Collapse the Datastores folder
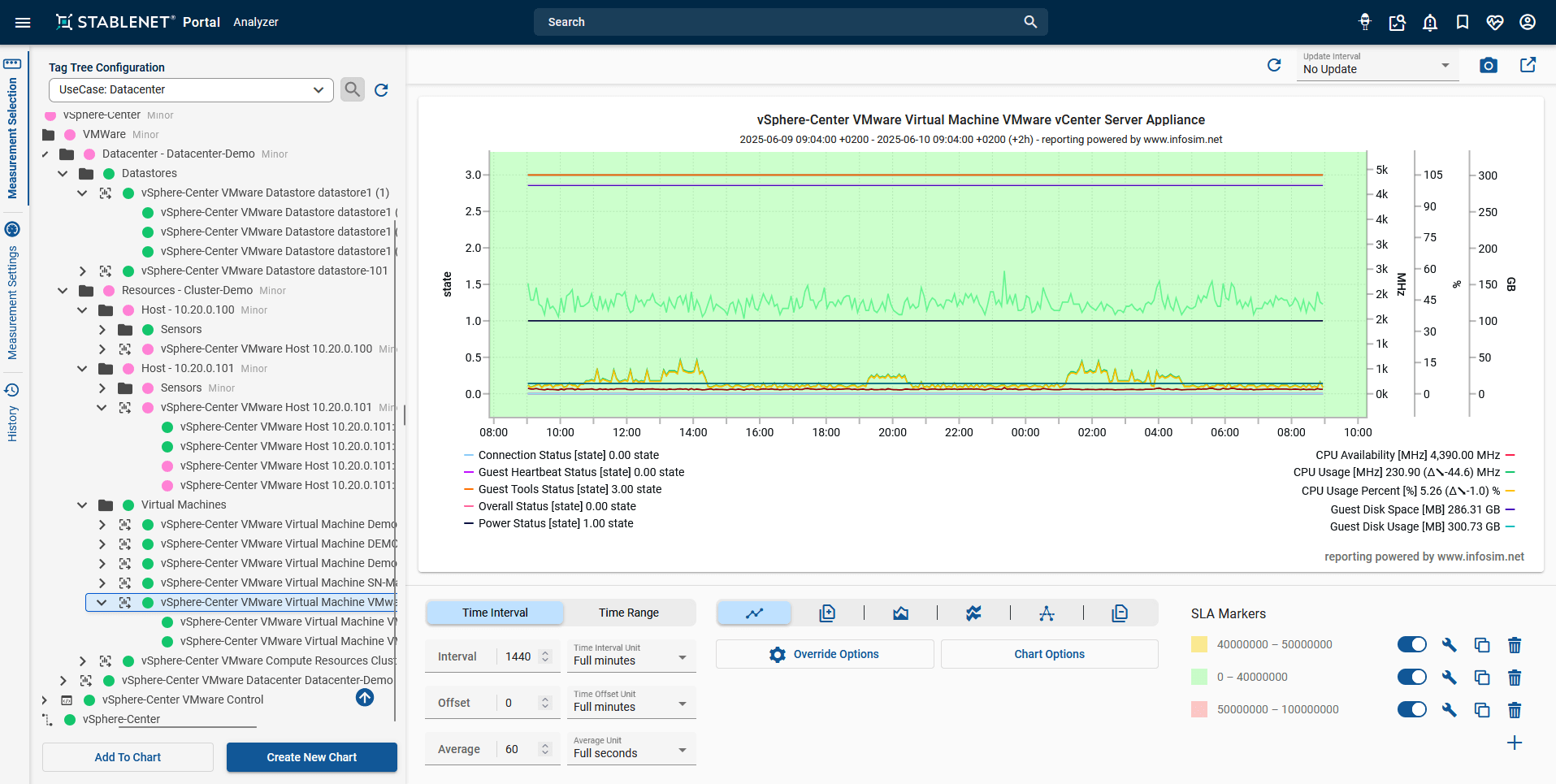 [x=63, y=173]
